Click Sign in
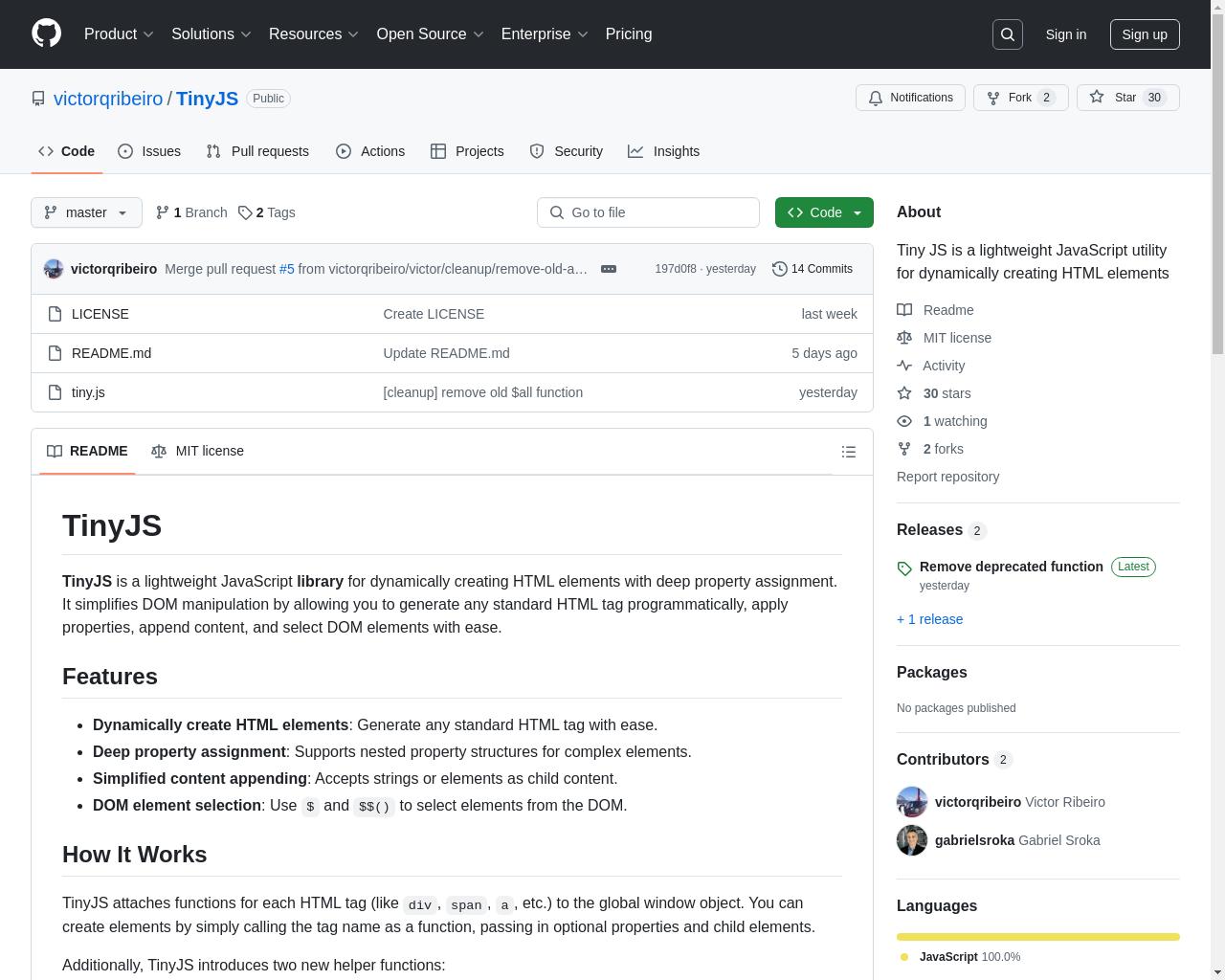 pyautogui.click(x=1065, y=34)
